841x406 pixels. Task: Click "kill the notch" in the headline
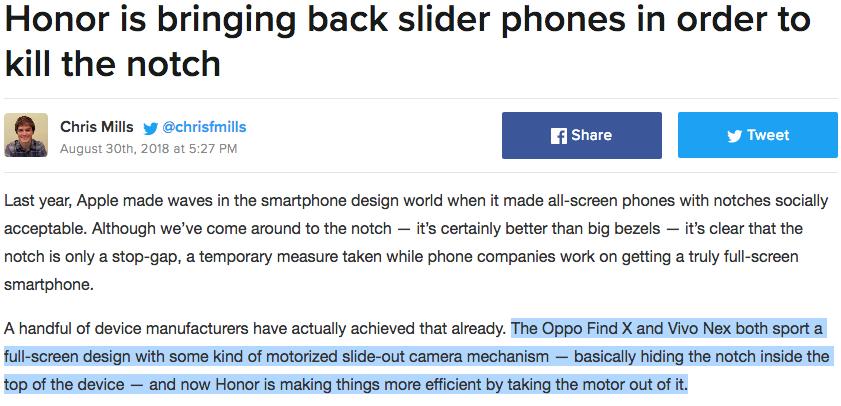(x=111, y=64)
